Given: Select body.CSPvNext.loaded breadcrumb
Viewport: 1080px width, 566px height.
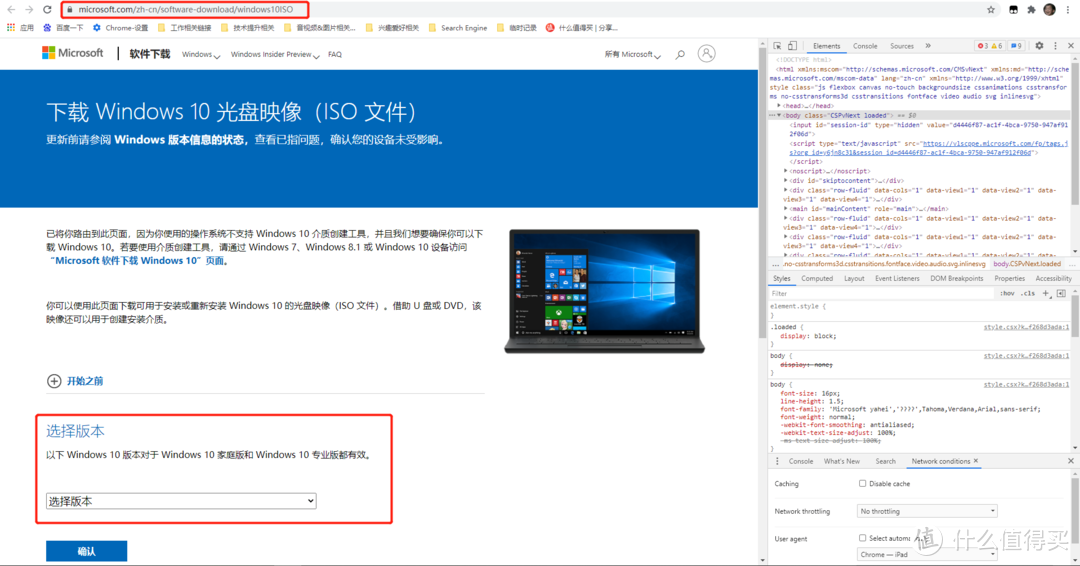Looking at the screenshot, I should tap(1026, 264).
